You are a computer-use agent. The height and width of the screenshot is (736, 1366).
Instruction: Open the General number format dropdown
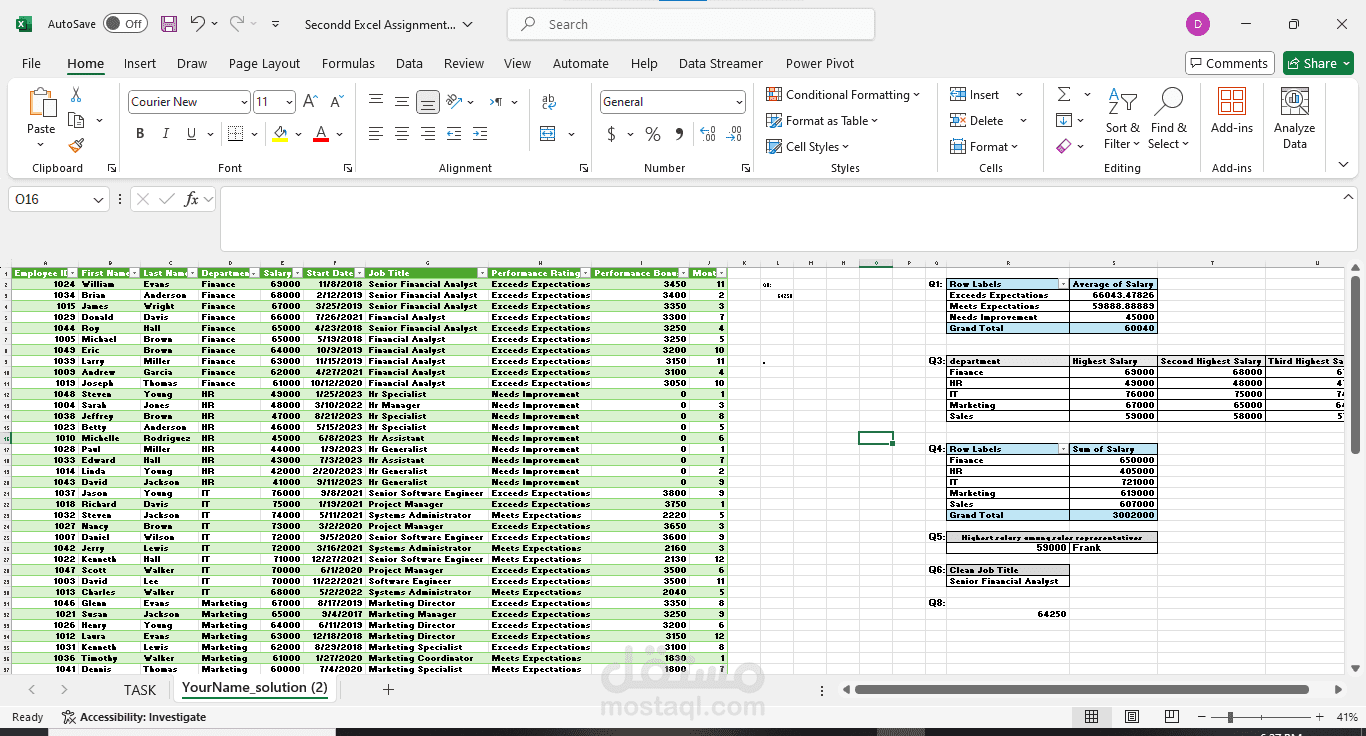(x=739, y=102)
